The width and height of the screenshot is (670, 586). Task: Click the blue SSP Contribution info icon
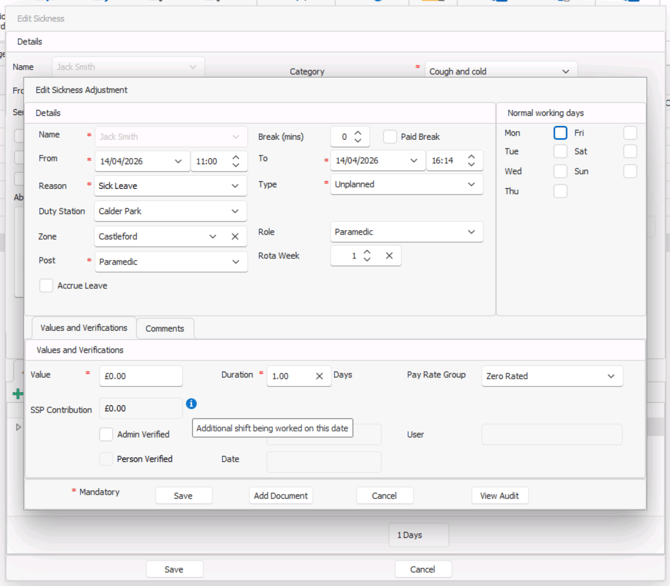(x=191, y=404)
